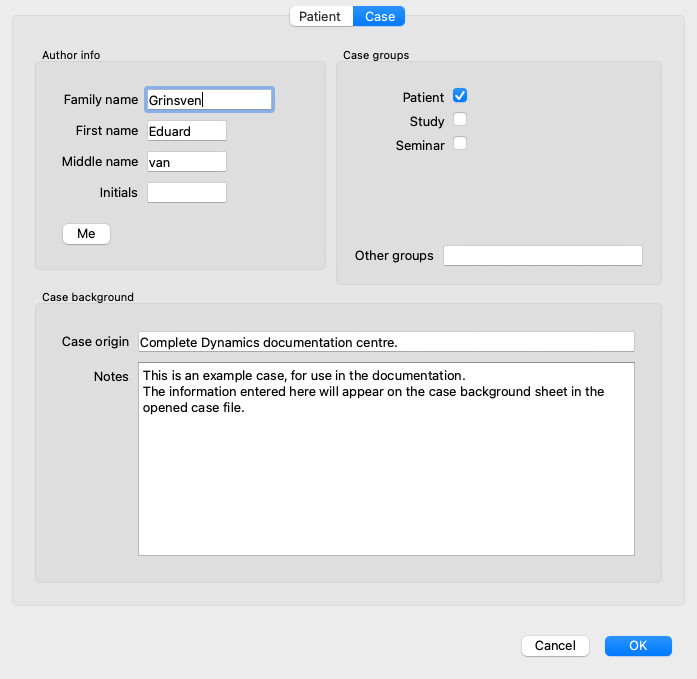Click the Seminar label text

pos(420,145)
